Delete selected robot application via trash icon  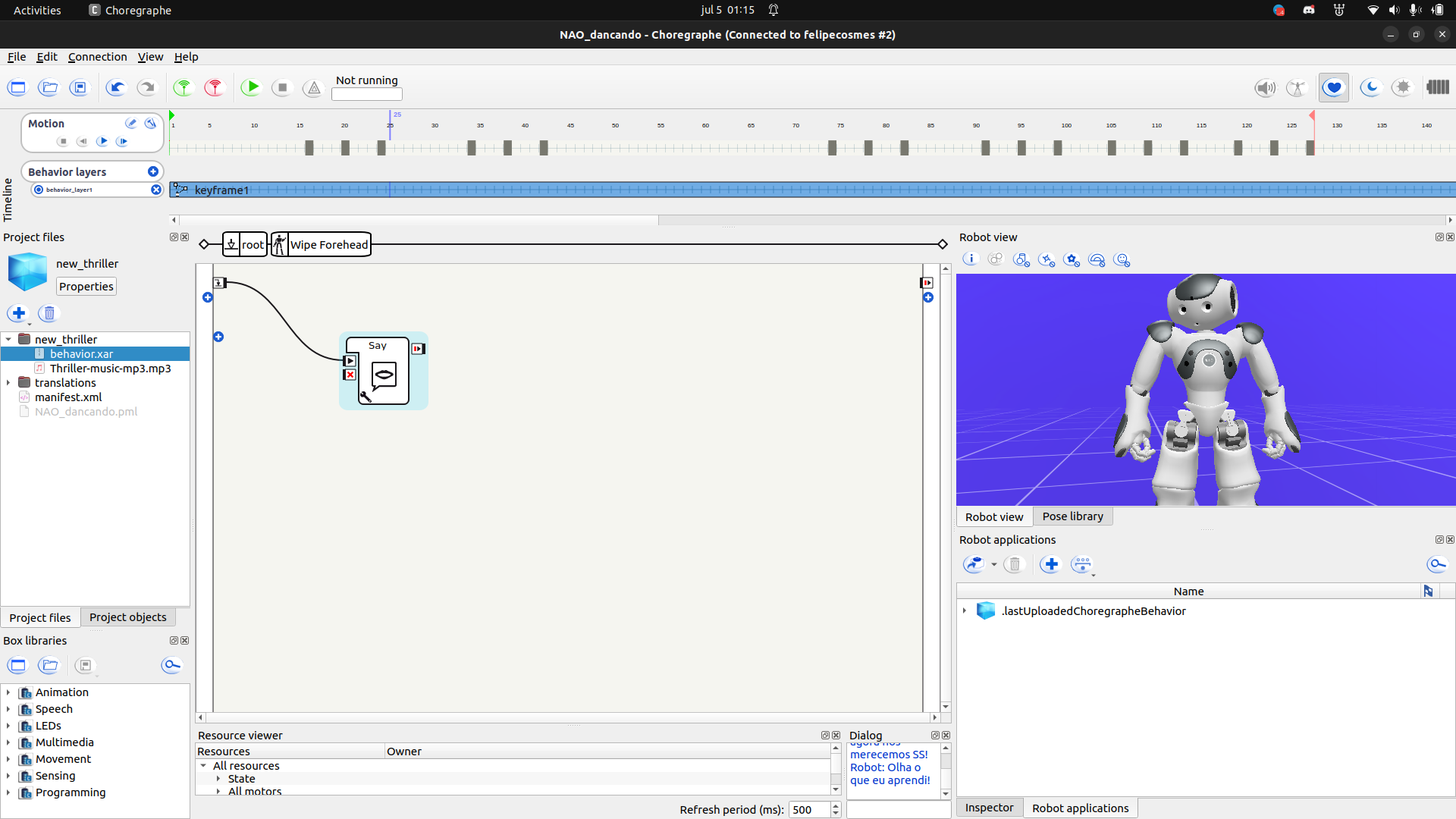pyautogui.click(x=1015, y=564)
